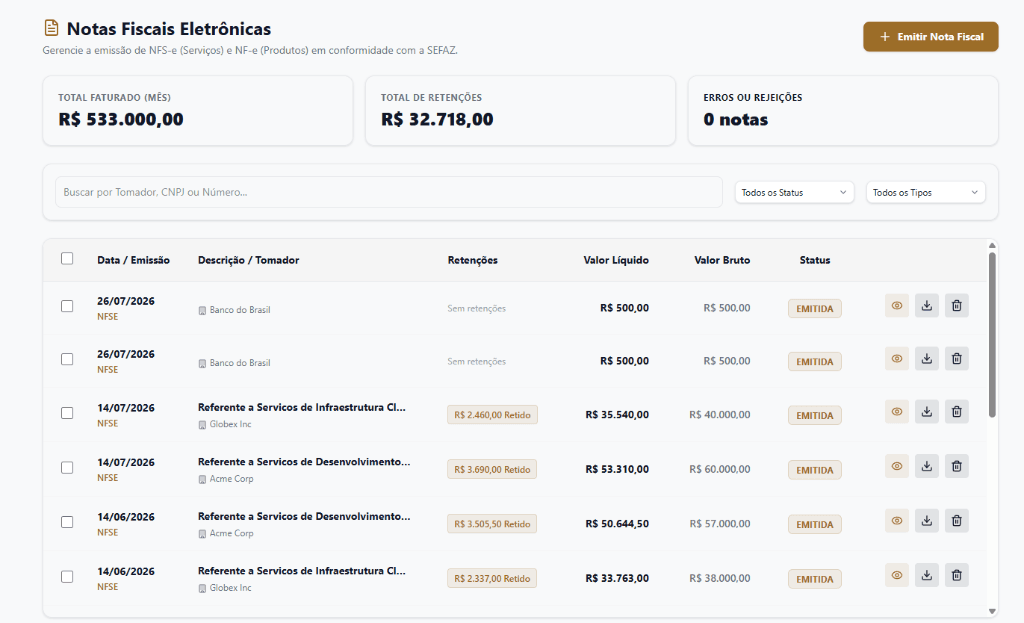Viewport: 1024px width, 623px height.
Task: Click the Data / Emissão column header
Action: click(133, 260)
